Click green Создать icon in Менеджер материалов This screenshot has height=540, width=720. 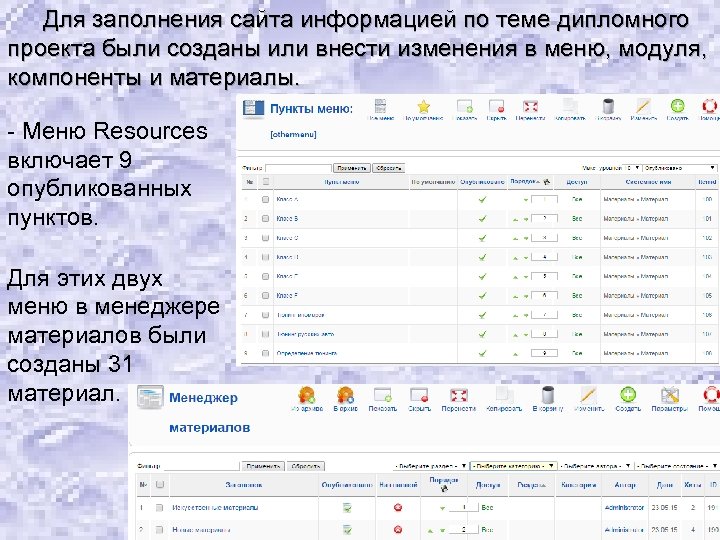pos(628,395)
